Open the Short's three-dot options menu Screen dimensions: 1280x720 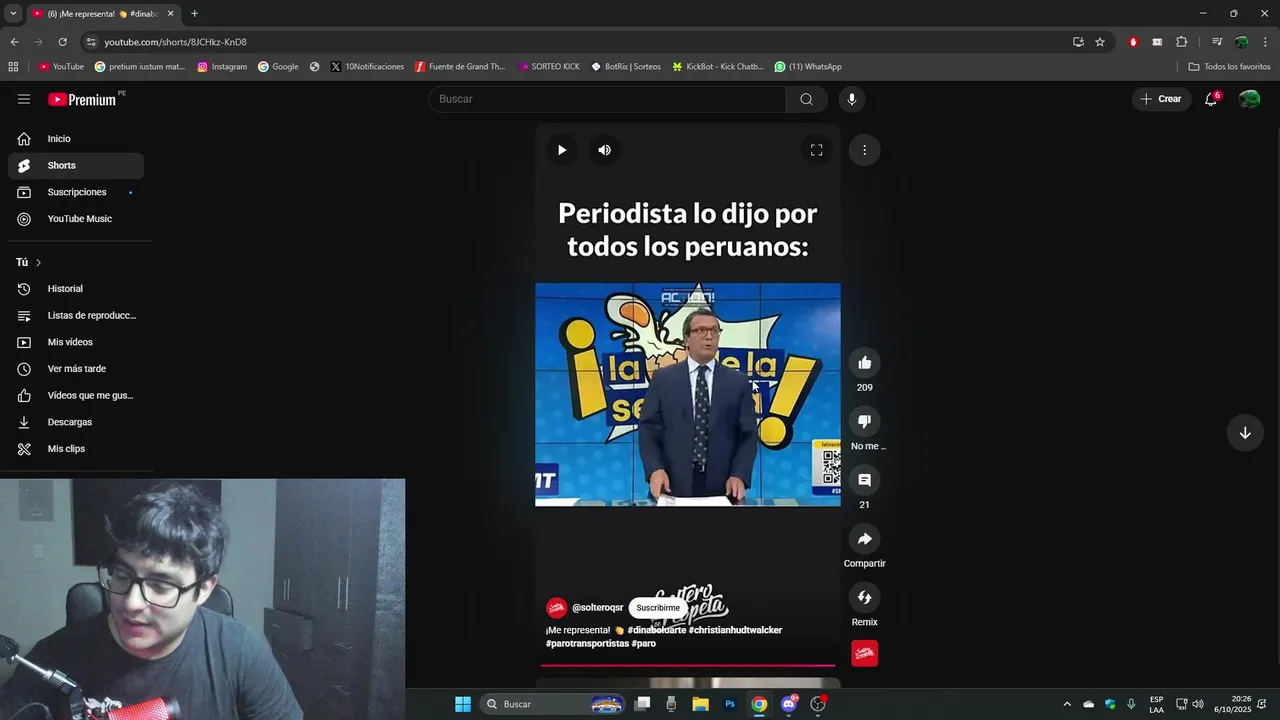tap(864, 150)
